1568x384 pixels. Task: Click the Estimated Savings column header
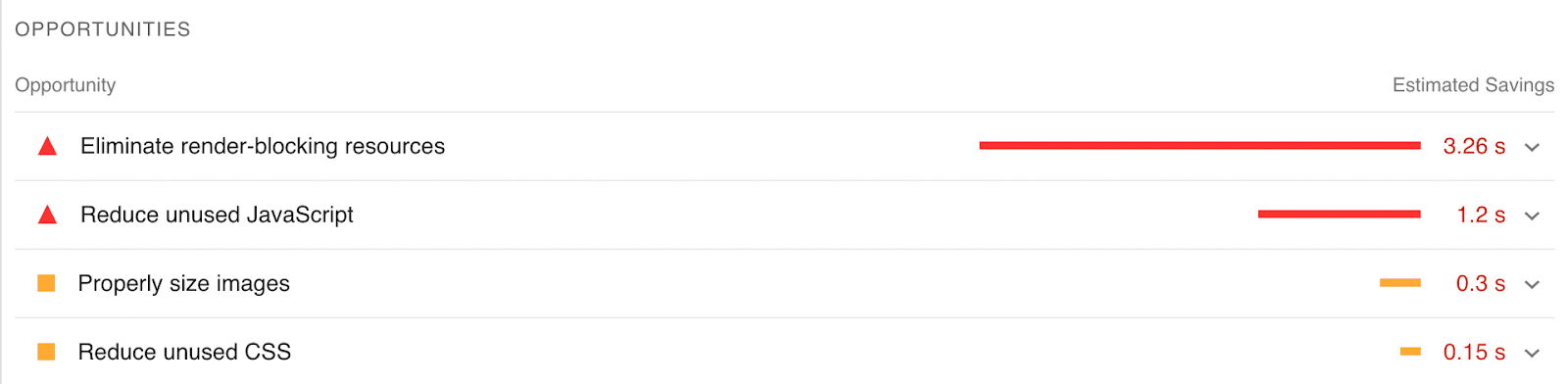coord(1473,85)
